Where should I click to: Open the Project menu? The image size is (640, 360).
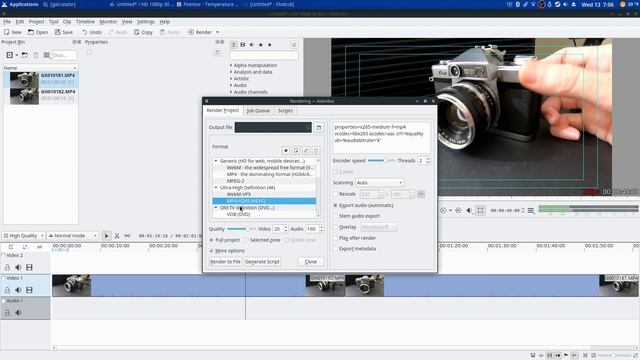coord(36,22)
